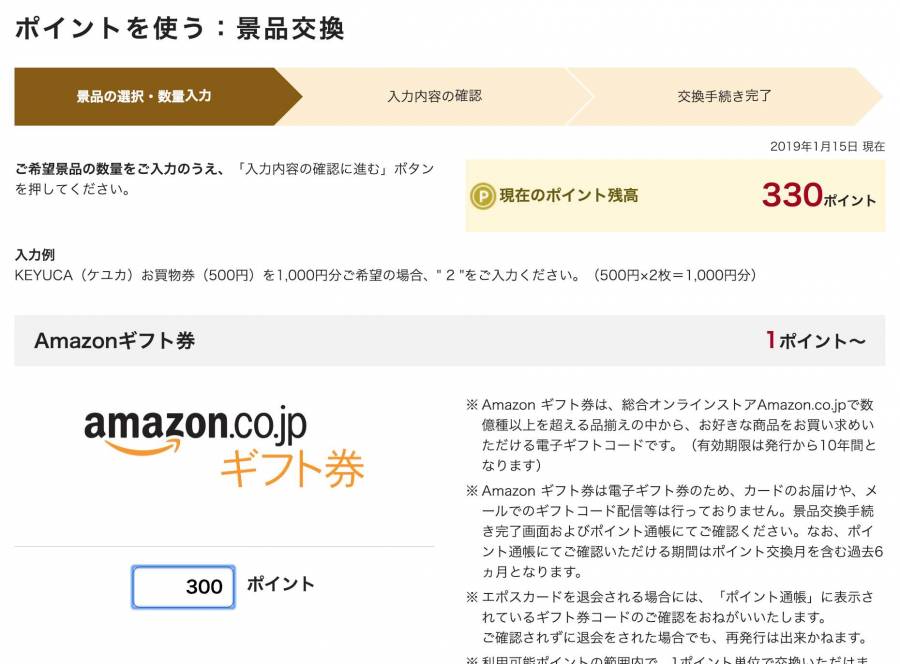The height and width of the screenshot is (664, 900).
Task: Select the 交換手続き完了 step
Action: 724,96
